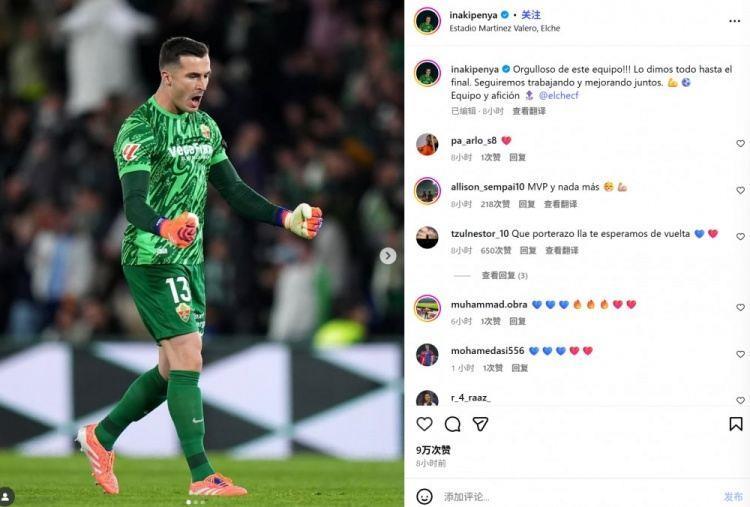
Task: Open the @elchecf mention link
Action: (559, 95)
